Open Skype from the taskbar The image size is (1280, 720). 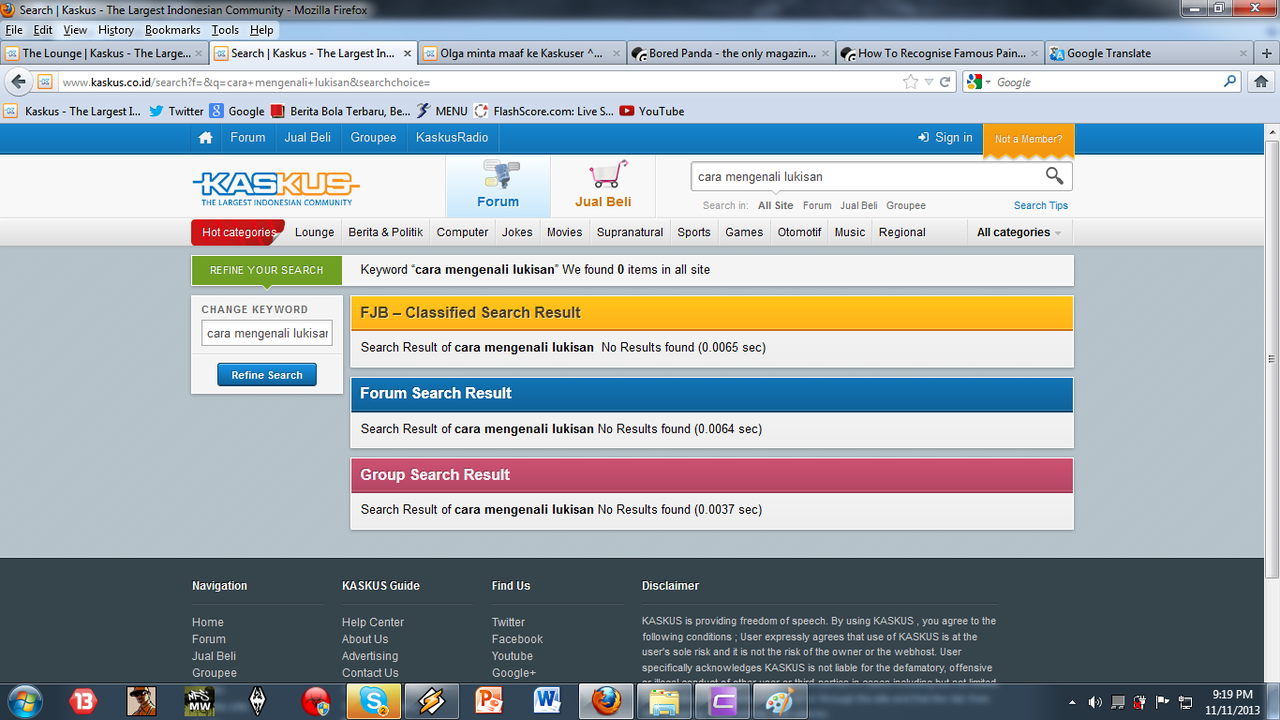point(373,702)
